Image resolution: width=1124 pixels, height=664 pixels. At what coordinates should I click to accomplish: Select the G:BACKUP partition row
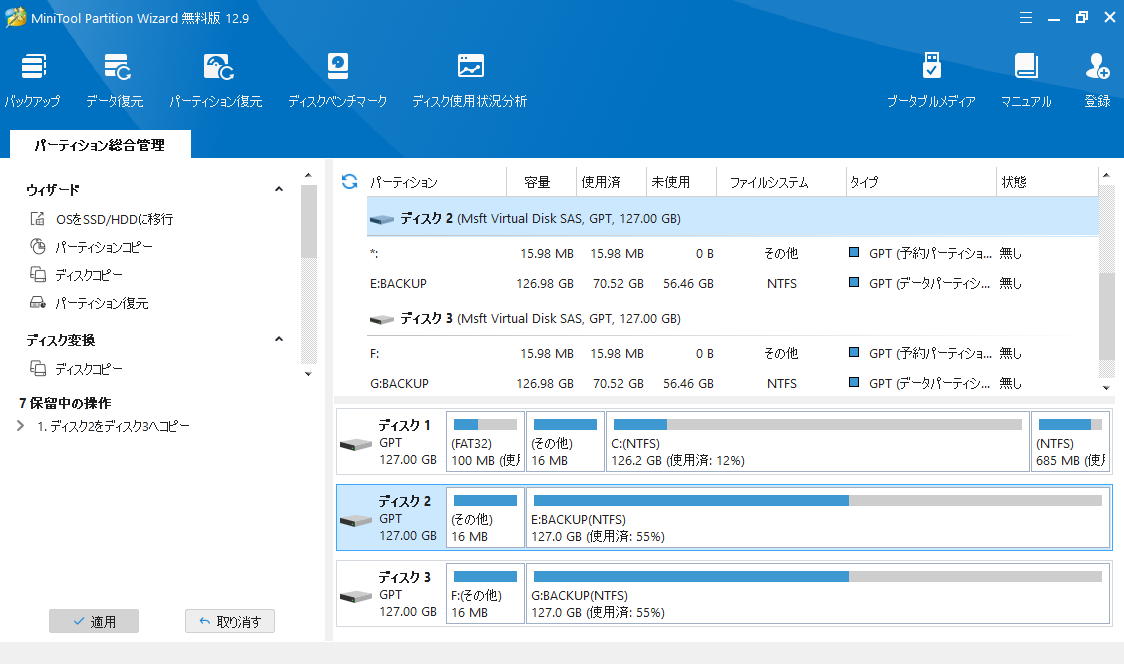[x=732, y=384]
